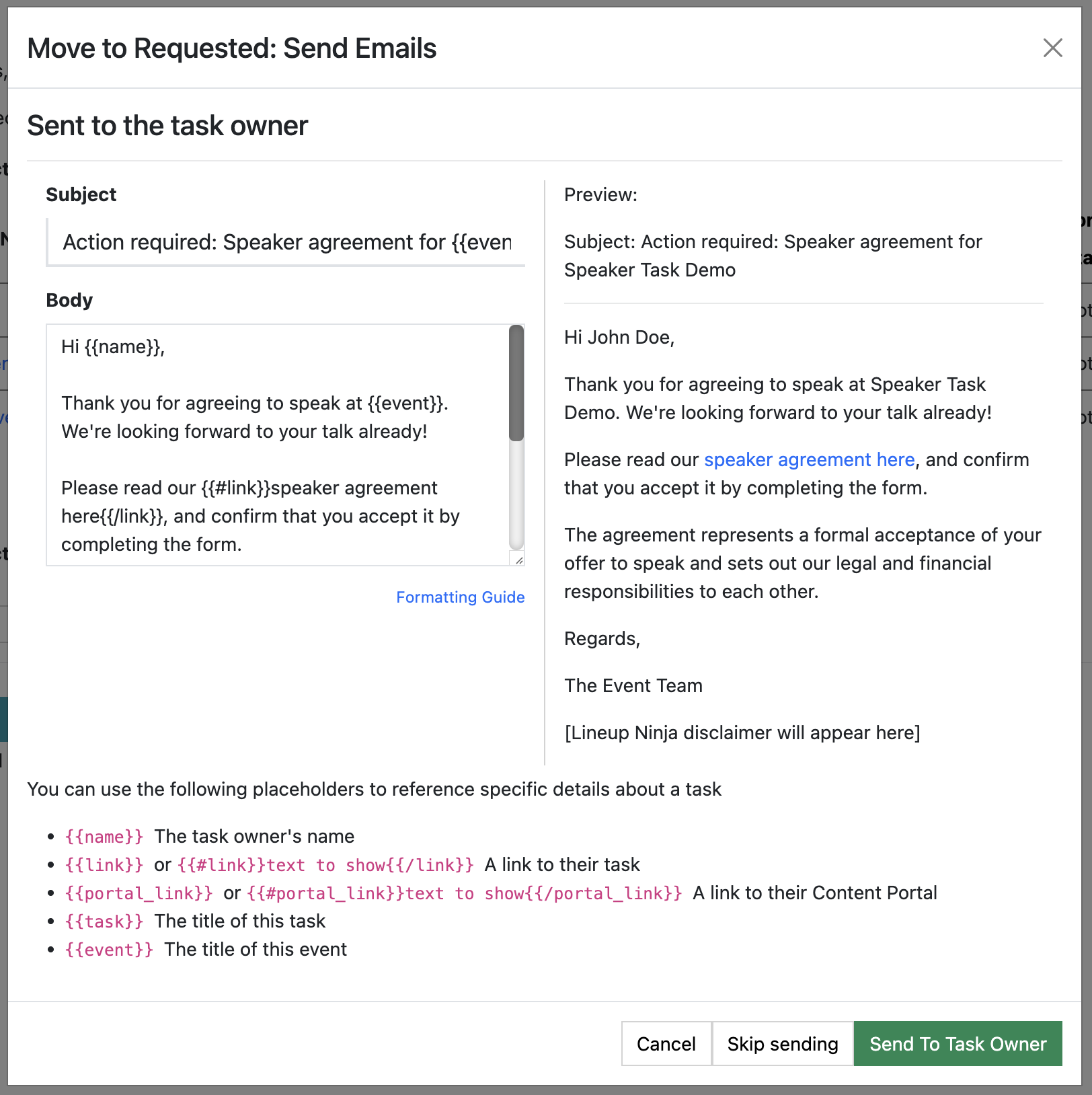The image size is (1092, 1095).
Task: Click 'The Event Team' signature in preview
Action: coord(633,685)
